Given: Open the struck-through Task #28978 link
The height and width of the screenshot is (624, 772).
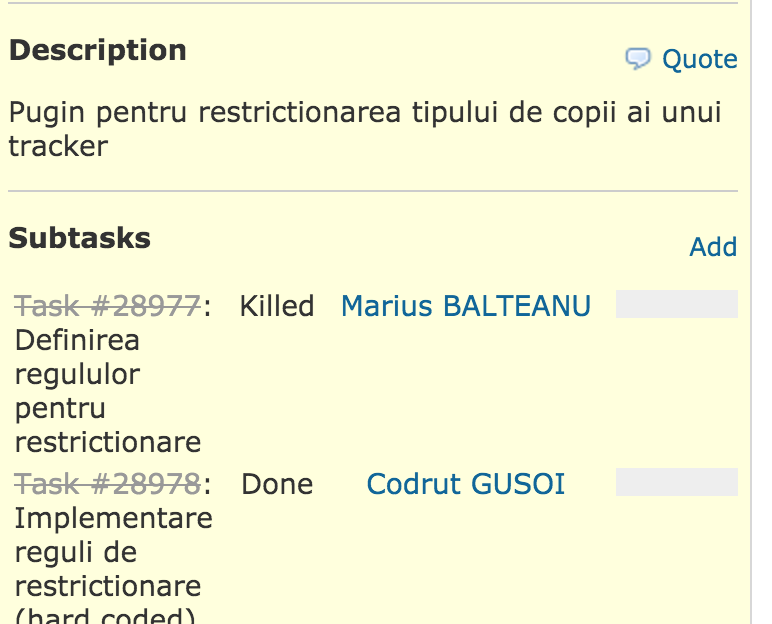Looking at the screenshot, I should click(x=107, y=484).
